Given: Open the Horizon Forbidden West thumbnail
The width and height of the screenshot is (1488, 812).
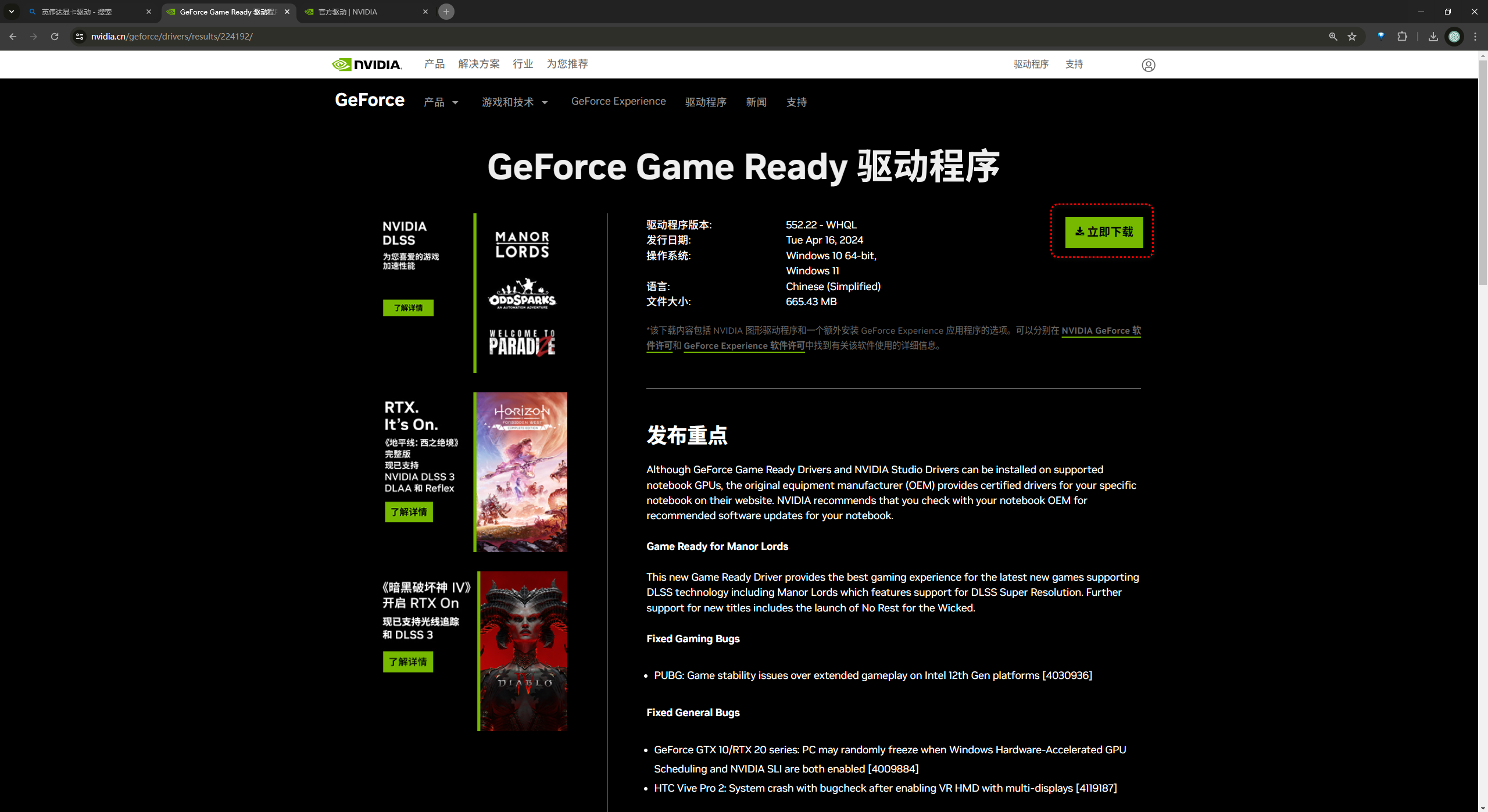Looking at the screenshot, I should click(521, 472).
